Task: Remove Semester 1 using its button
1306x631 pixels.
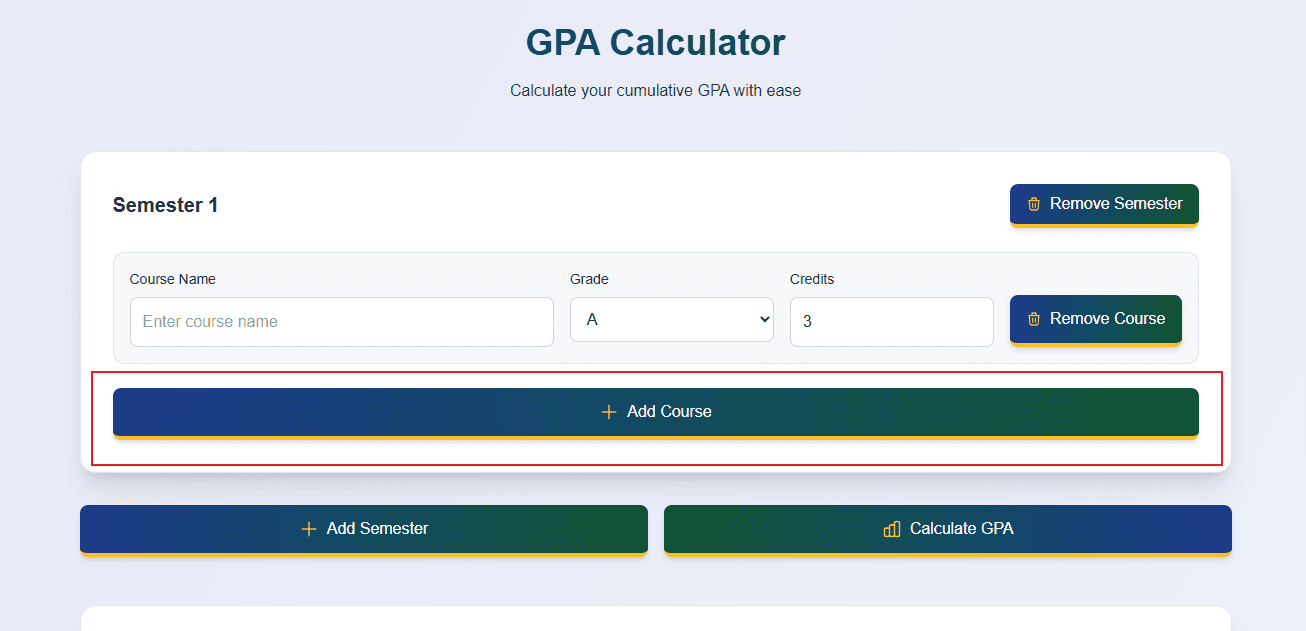Action: (x=1104, y=204)
